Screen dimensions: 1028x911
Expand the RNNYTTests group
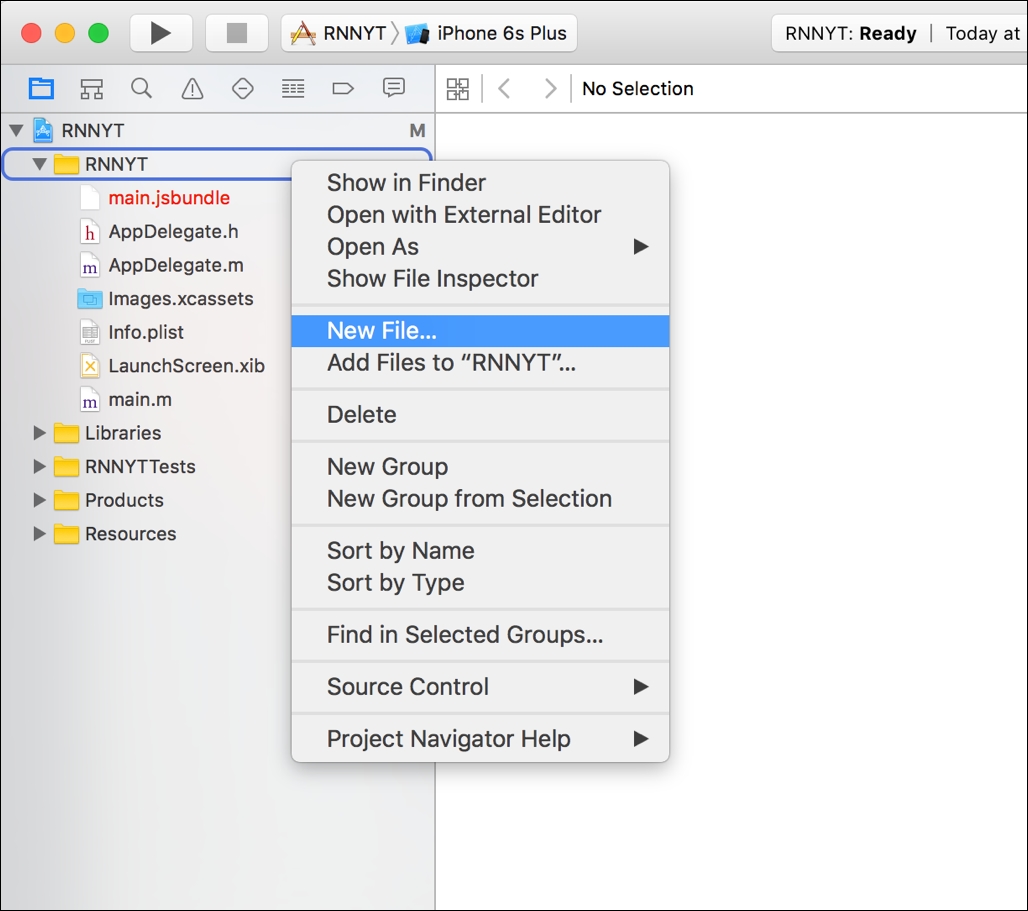point(39,466)
